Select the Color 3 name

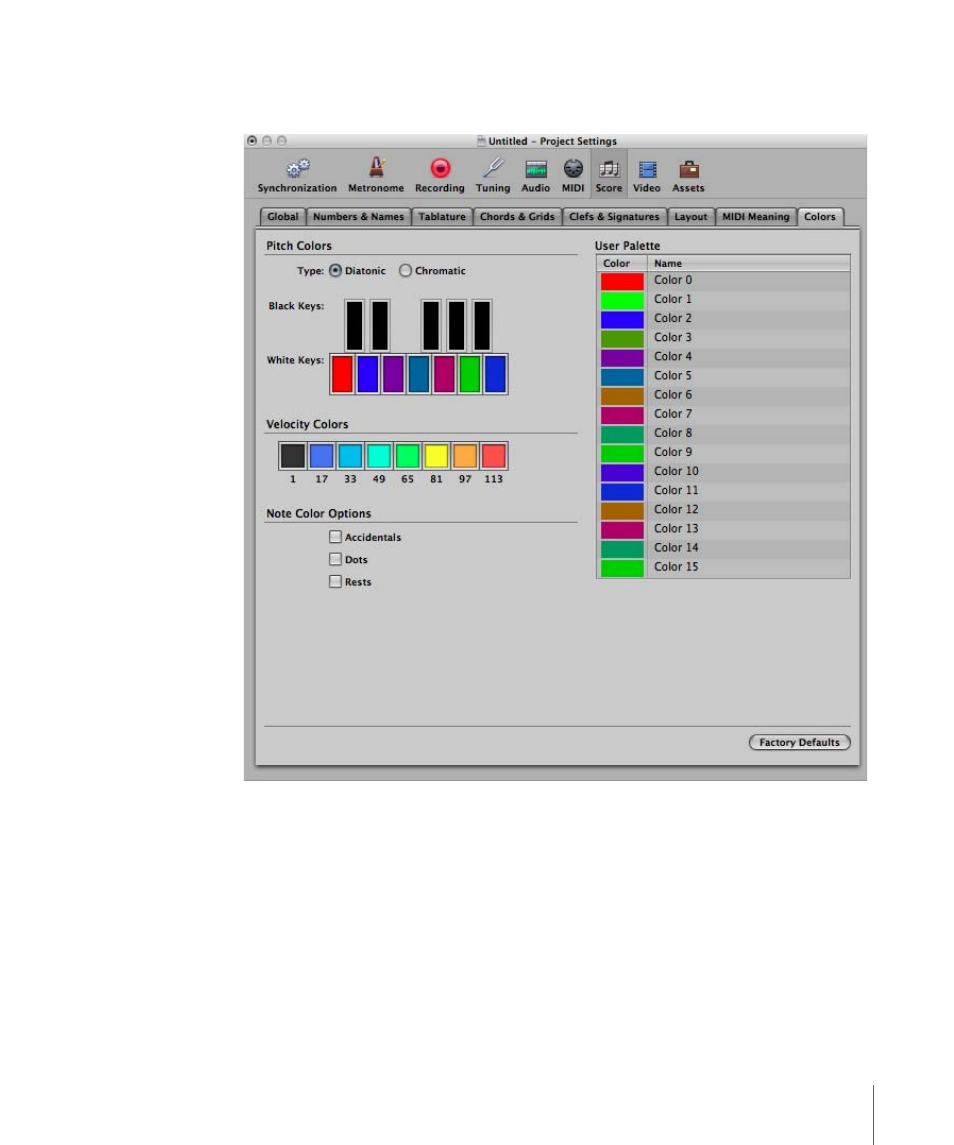point(673,337)
